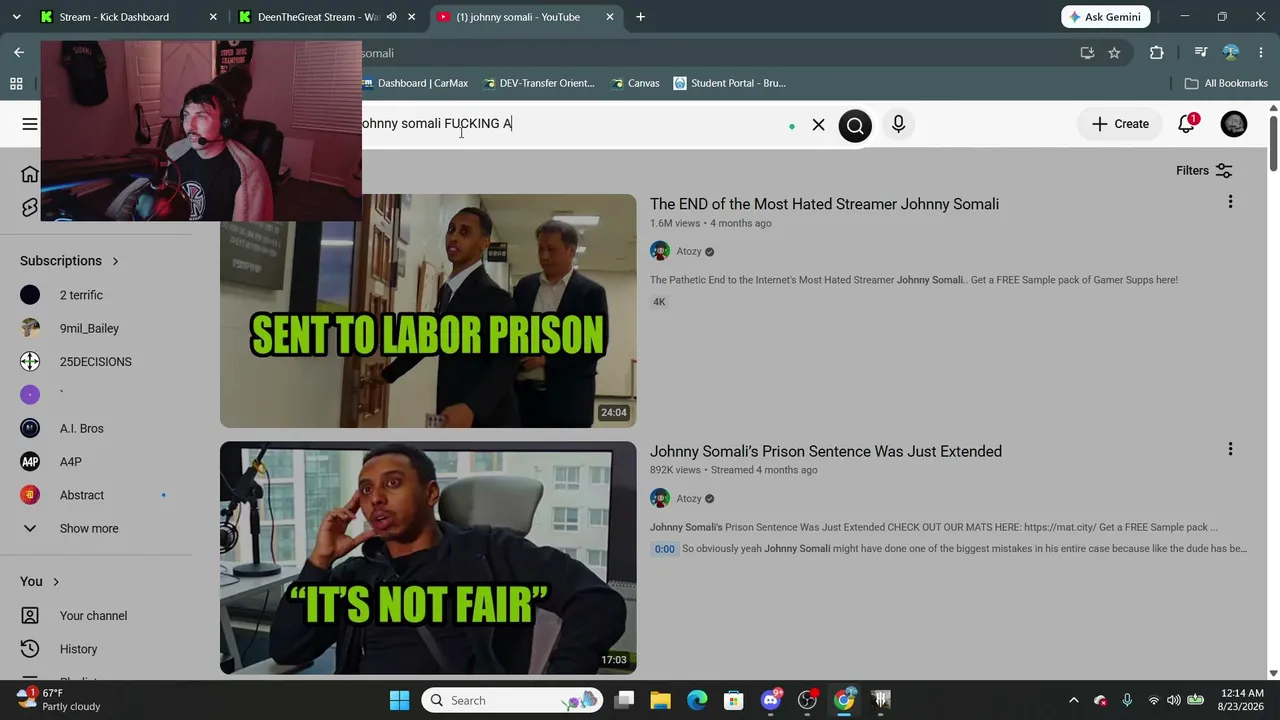The image size is (1280, 720).
Task: Open the Chrome profile avatar
Action: (x=1231, y=53)
